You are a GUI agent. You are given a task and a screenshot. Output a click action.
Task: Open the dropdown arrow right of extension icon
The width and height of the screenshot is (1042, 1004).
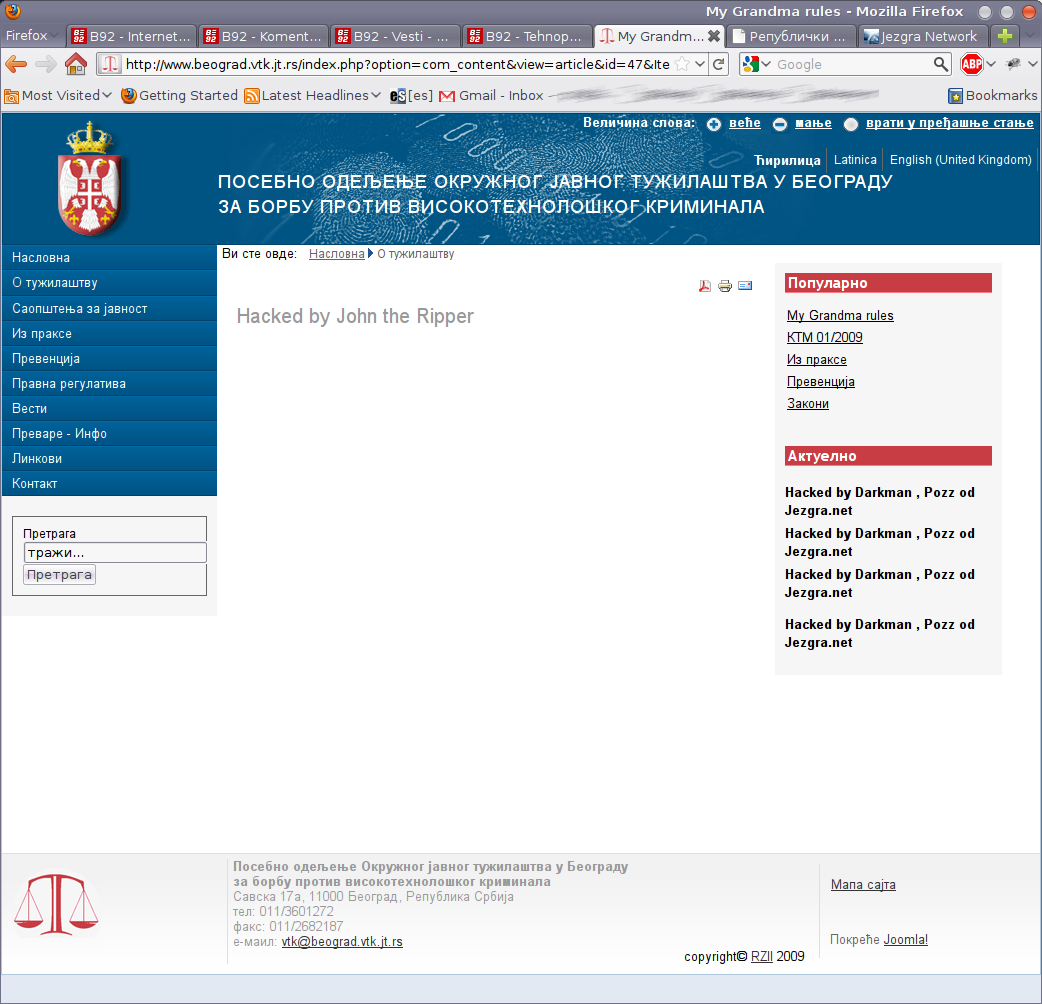(1032, 64)
